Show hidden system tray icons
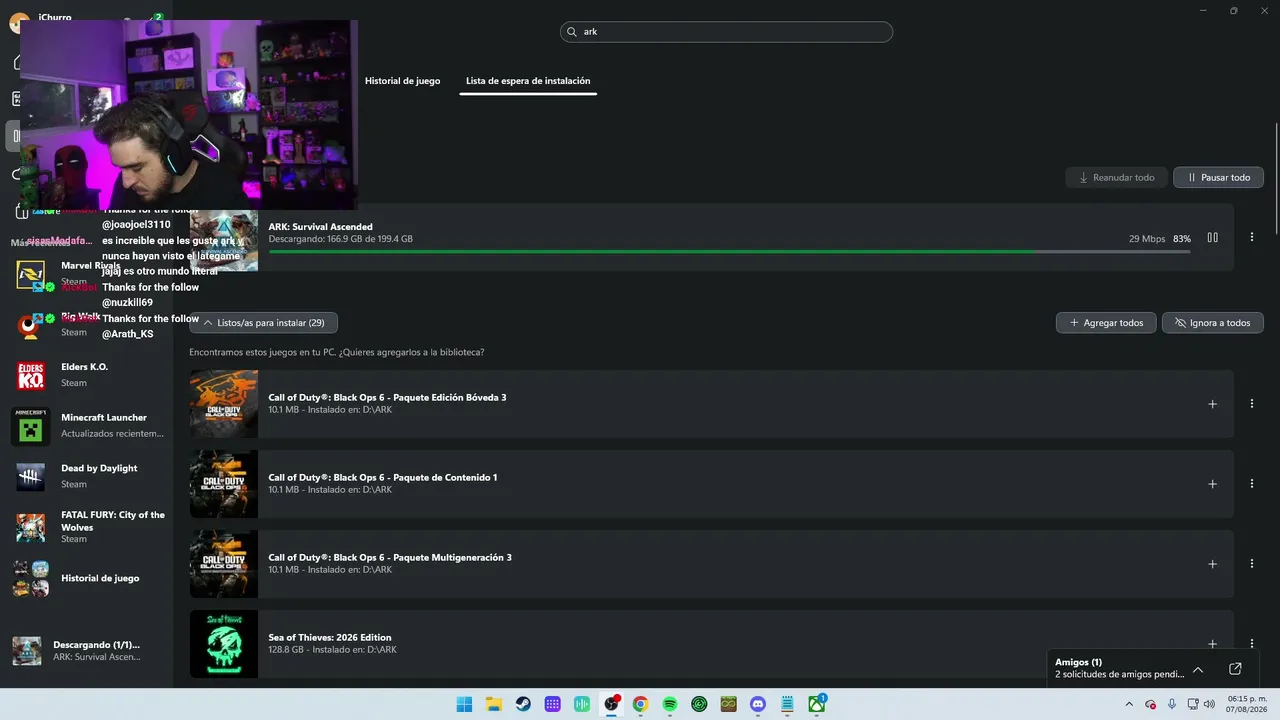The width and height of the screenshot is (1280, 720). (1129, 704)
